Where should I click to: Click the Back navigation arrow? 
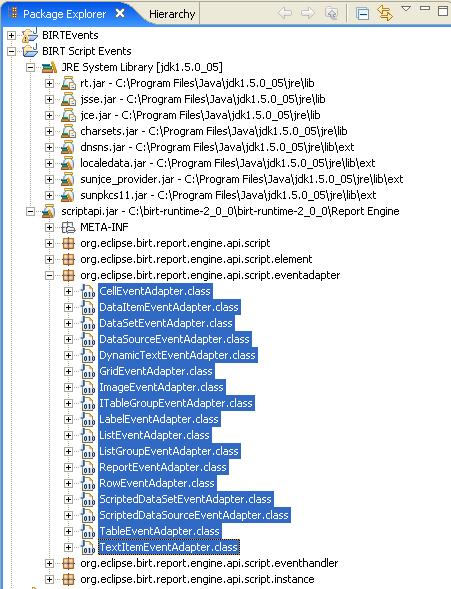click(x=285, y=14)
